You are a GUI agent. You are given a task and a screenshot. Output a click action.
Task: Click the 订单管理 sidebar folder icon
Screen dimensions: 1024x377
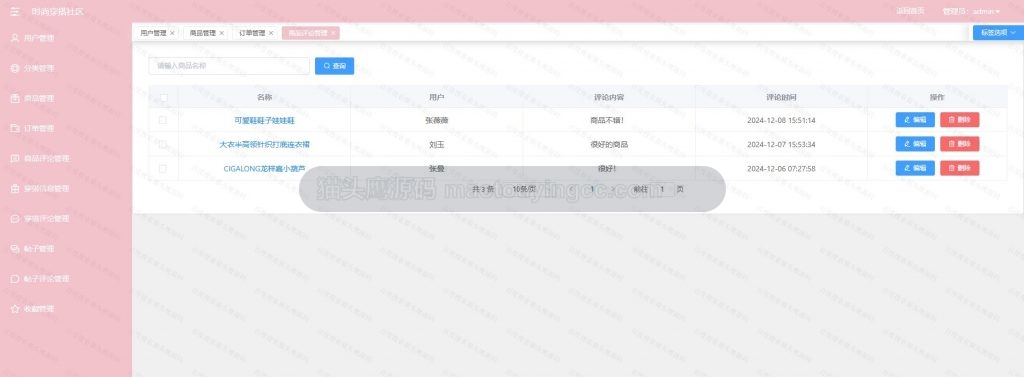pos(15,128)
